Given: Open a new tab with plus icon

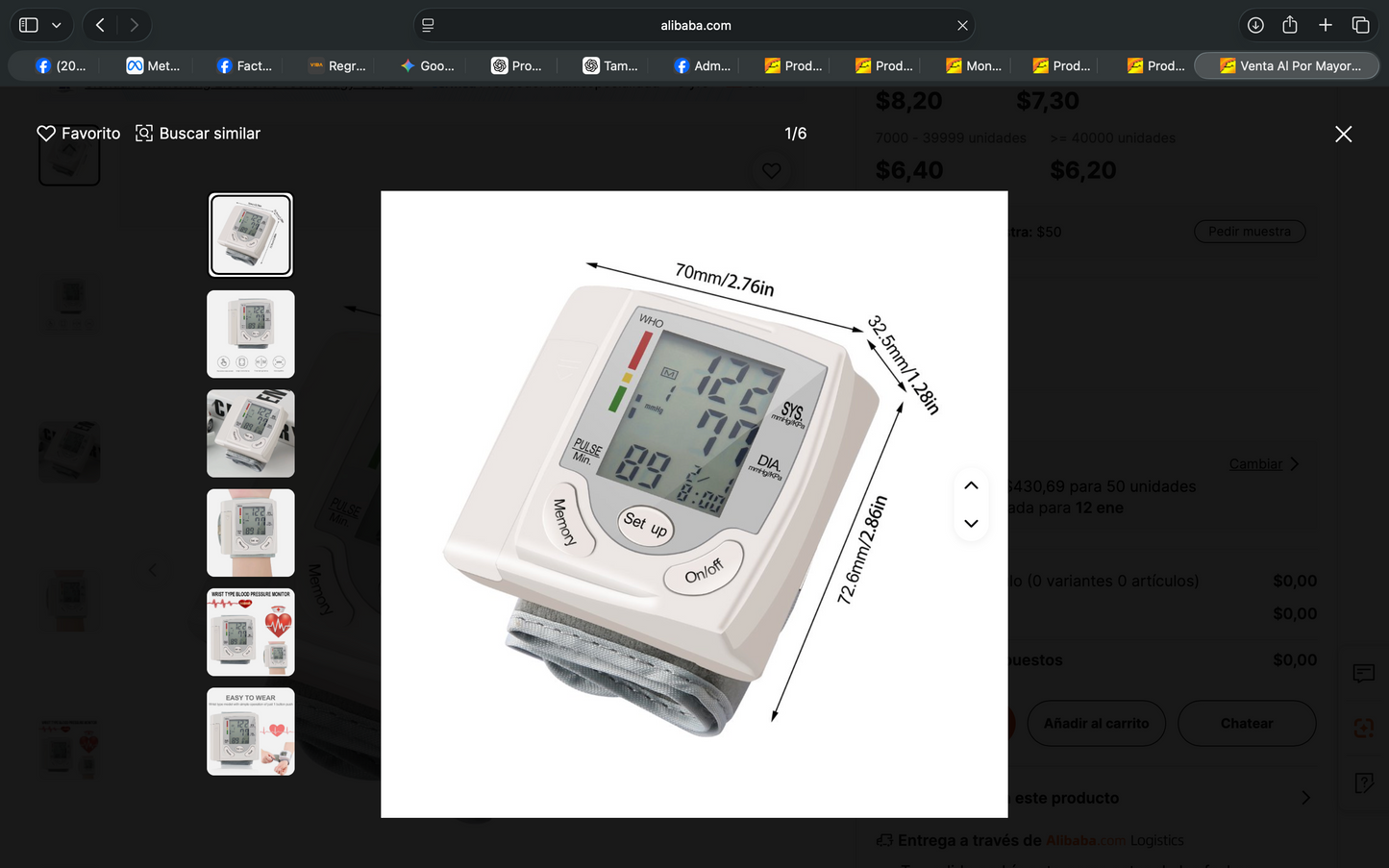Looking at the screenshot, I should coord(1326,25).
